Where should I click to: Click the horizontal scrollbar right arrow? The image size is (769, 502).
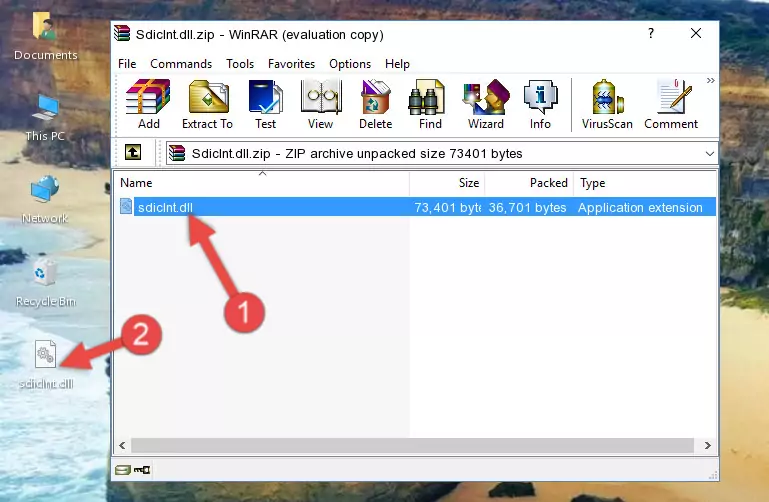[708, 445]
